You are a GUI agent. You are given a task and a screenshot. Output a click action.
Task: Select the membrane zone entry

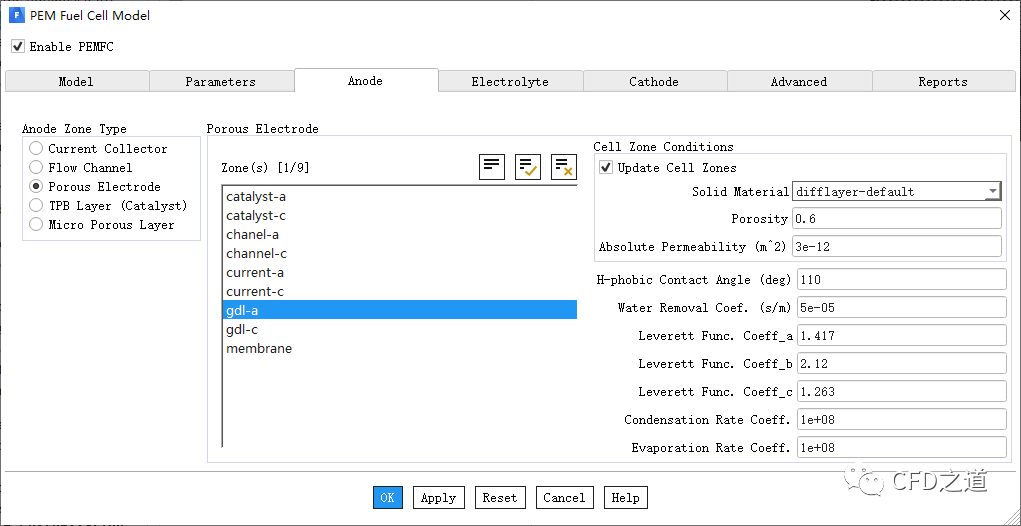[259, 349]
